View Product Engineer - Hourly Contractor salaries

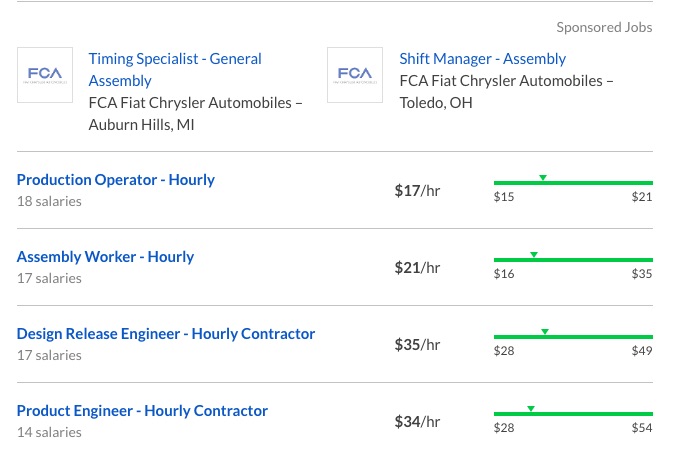pyautogui.click(x=142, y=411)
